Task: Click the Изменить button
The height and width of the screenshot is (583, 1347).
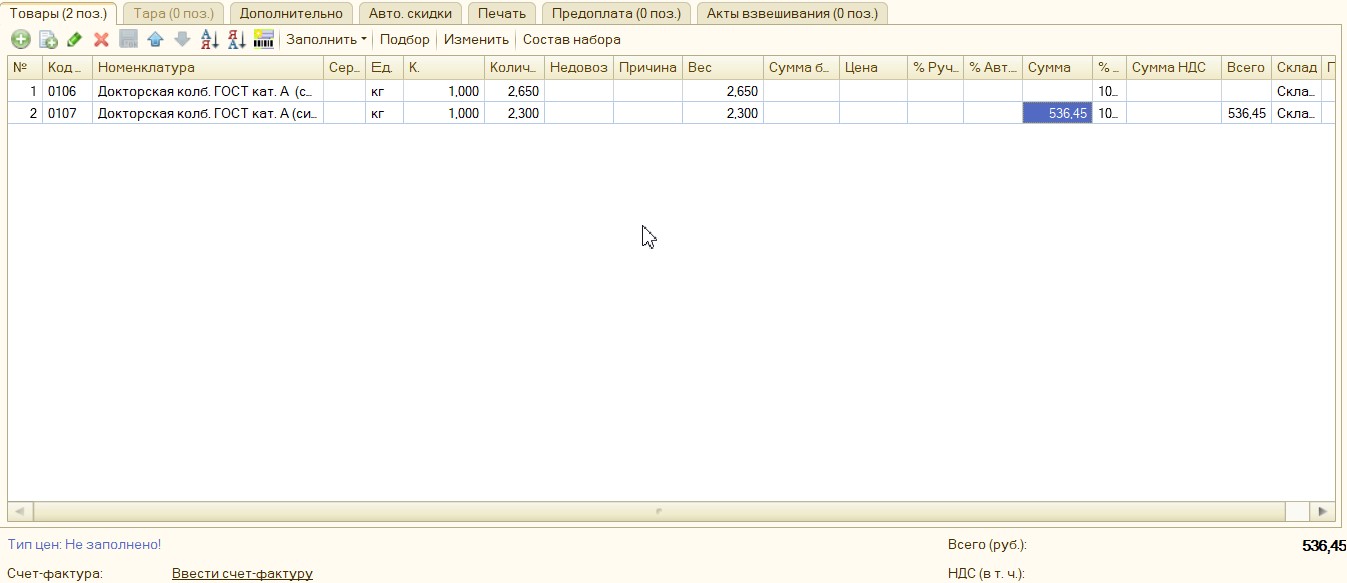Action: coord(476,40)
